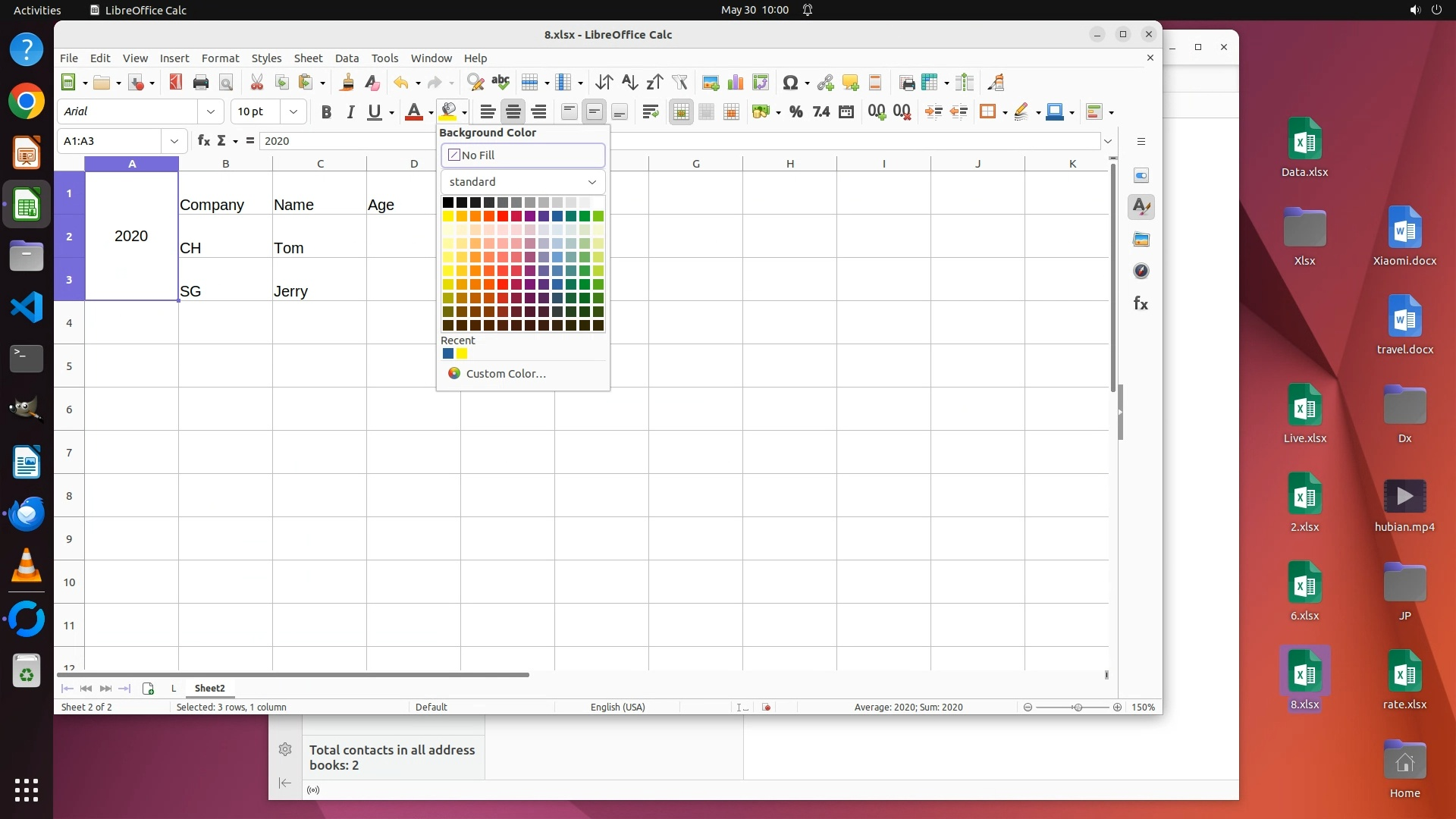Viewport: 1456px width, 819px height.
Task: Click the Sort Ascending icon
Action: (x=629, y=83)
